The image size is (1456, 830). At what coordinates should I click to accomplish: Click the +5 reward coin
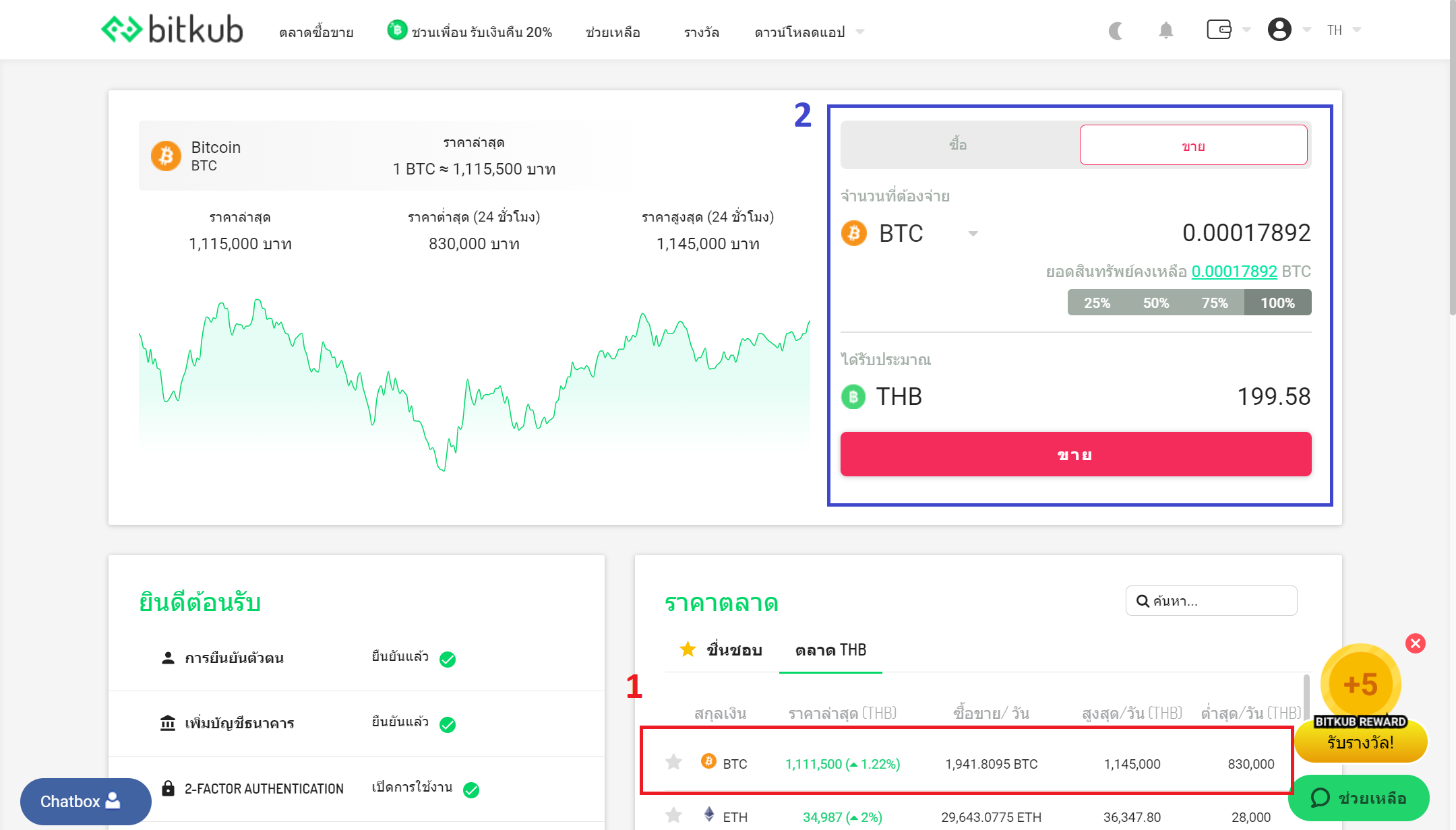coord(1360,684)
